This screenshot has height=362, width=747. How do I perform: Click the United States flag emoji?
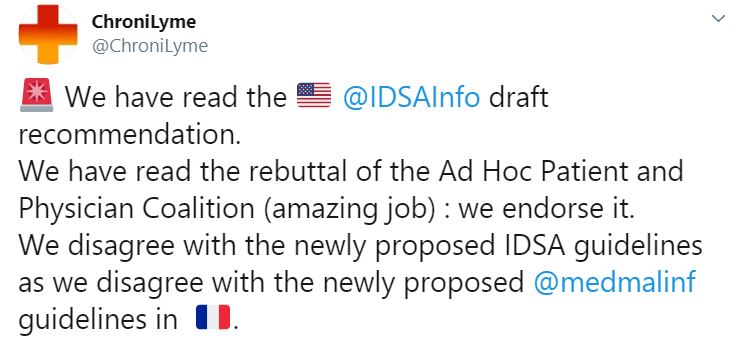tap(313, 95)
